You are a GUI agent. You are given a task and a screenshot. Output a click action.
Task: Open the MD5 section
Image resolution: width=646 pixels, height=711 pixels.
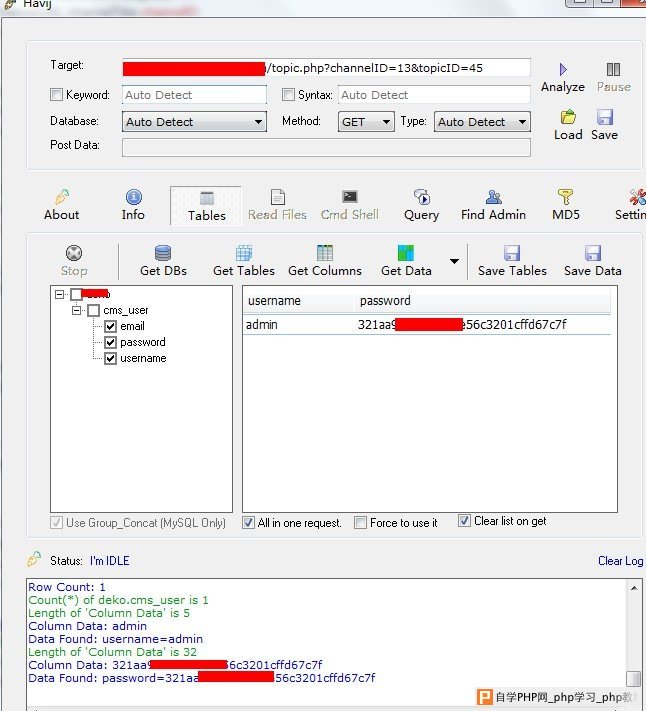[565, 205]
